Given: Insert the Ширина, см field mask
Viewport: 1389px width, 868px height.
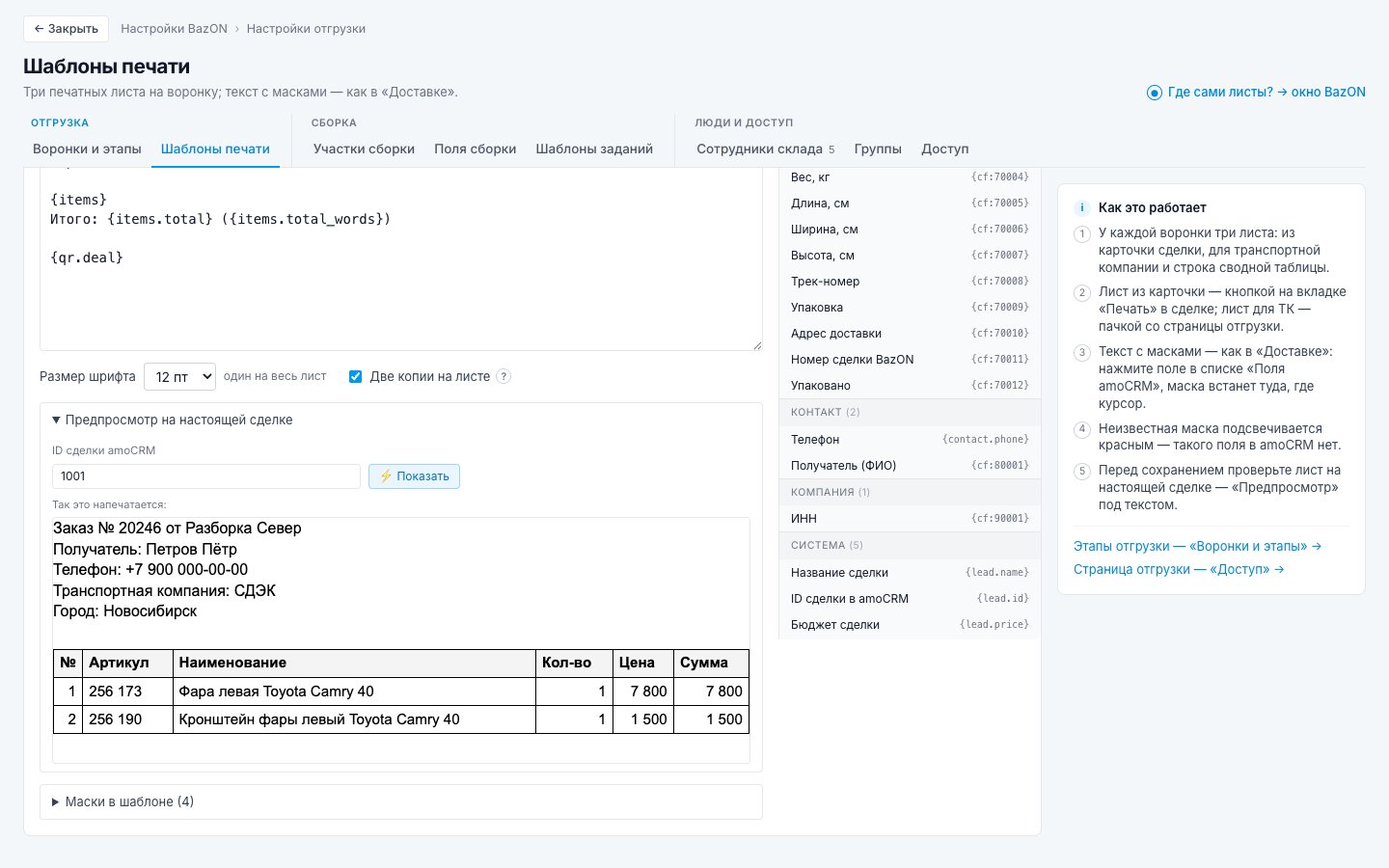Looking at the screenshot, I should [910, 230].
